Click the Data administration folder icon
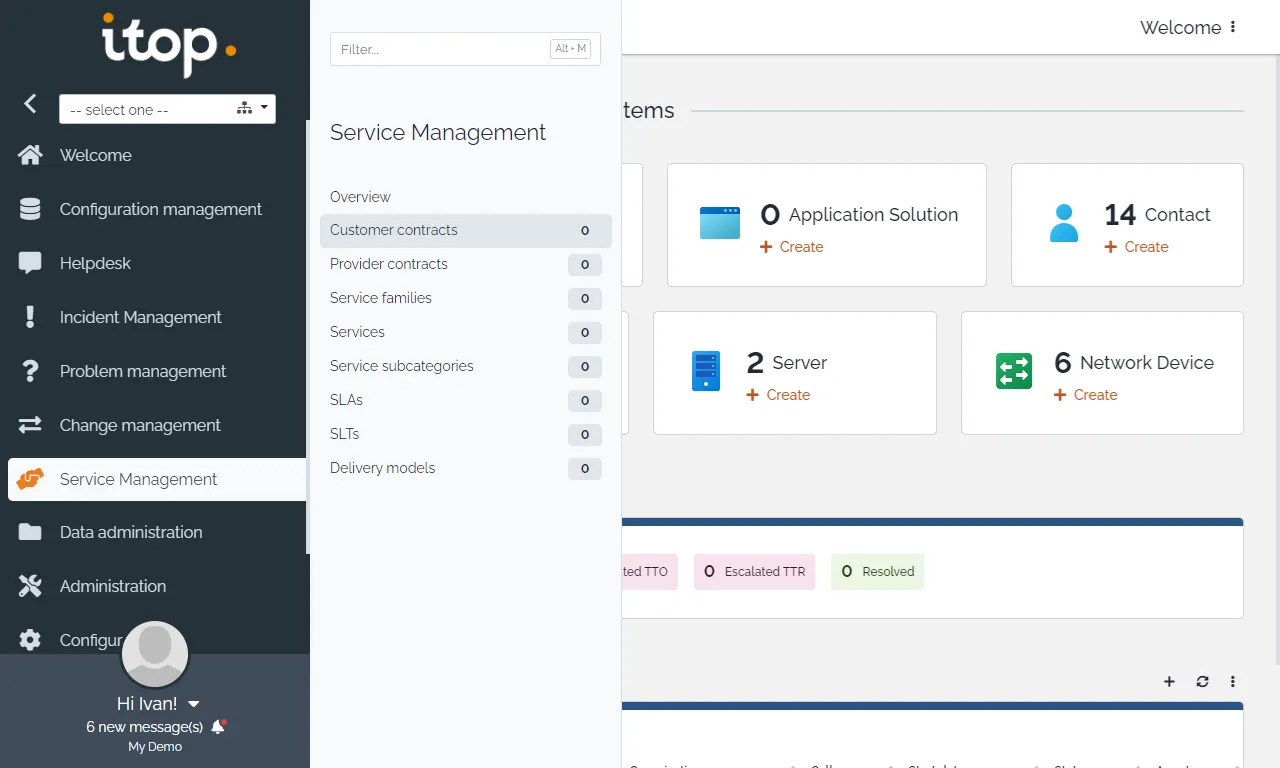The image size is (1280, 768). 30,532
